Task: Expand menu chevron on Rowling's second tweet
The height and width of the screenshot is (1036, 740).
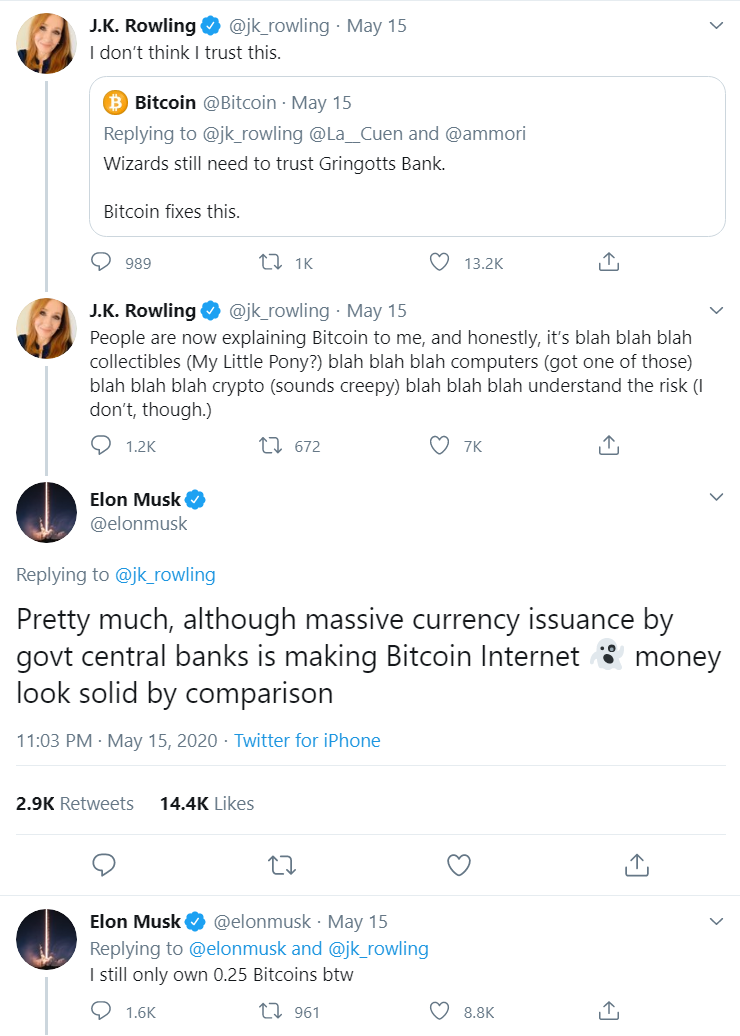Action: (716, 310)
